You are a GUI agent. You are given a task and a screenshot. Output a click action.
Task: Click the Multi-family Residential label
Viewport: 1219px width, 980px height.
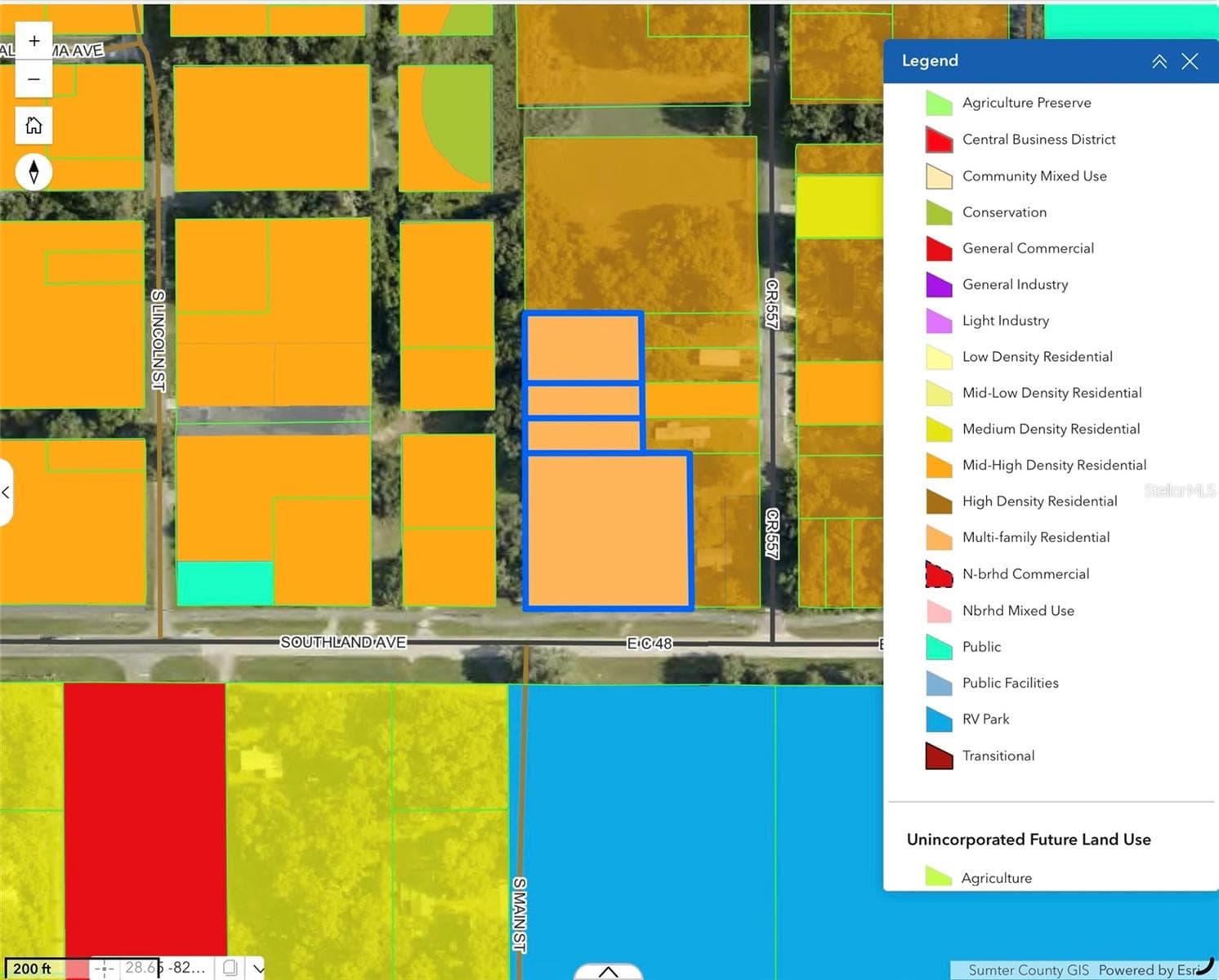pyautogui.click(x=1036, y=537)
